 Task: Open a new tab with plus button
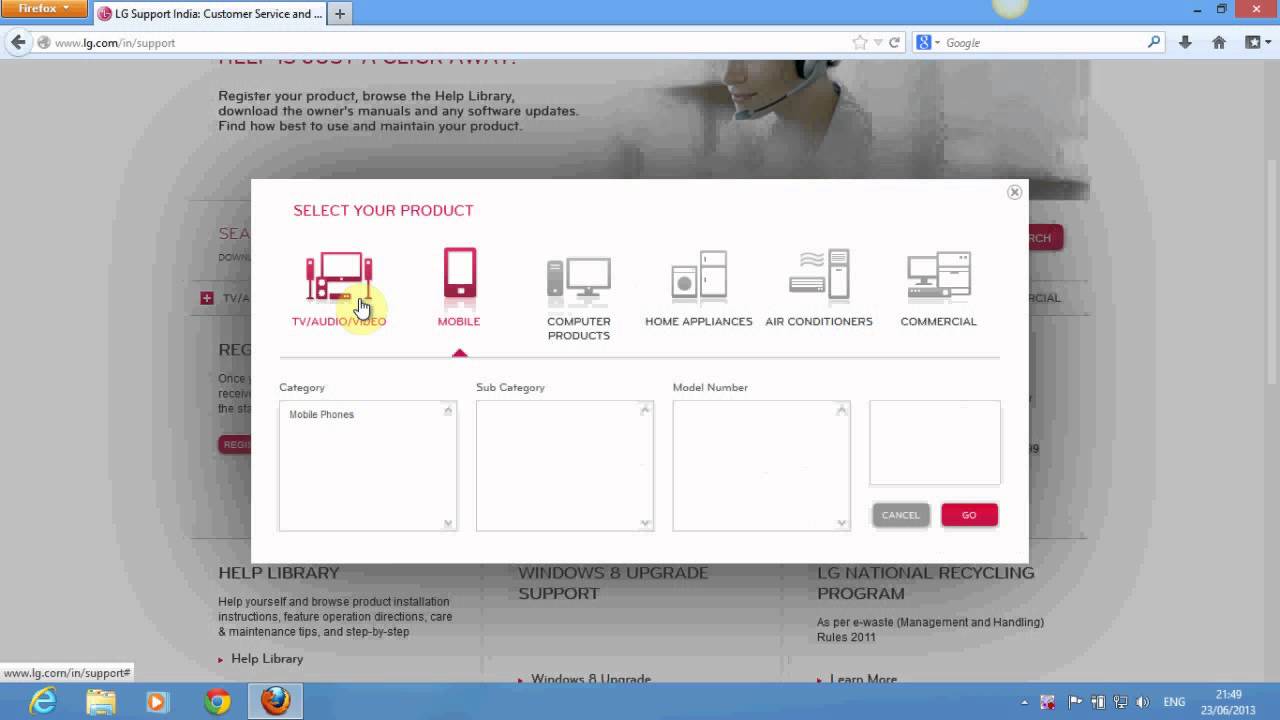pyautogui.click(x=340, y=14)
